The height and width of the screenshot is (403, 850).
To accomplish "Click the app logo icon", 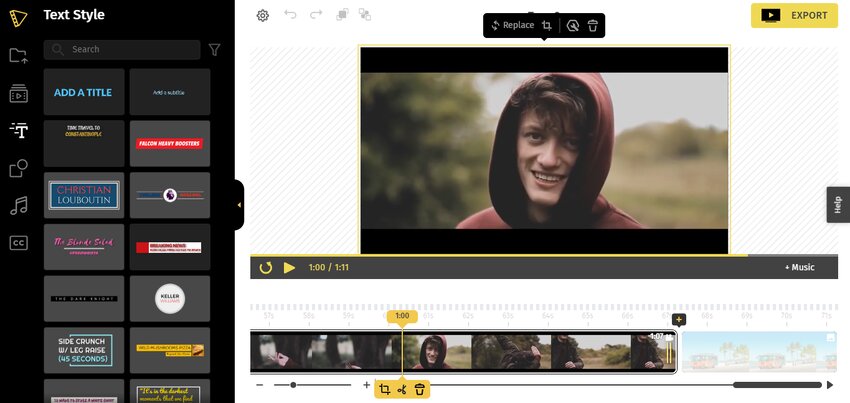I will coord(18,18).
